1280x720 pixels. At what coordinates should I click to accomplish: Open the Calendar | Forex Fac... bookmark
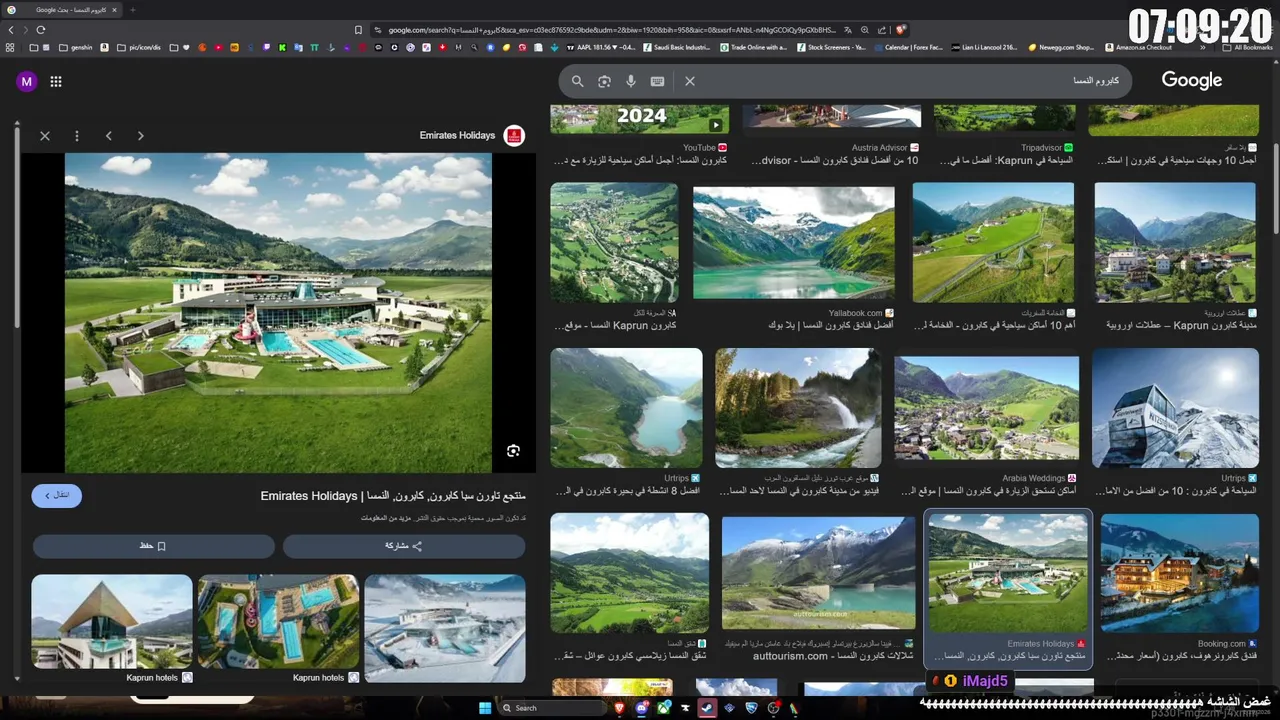[908, 47]
